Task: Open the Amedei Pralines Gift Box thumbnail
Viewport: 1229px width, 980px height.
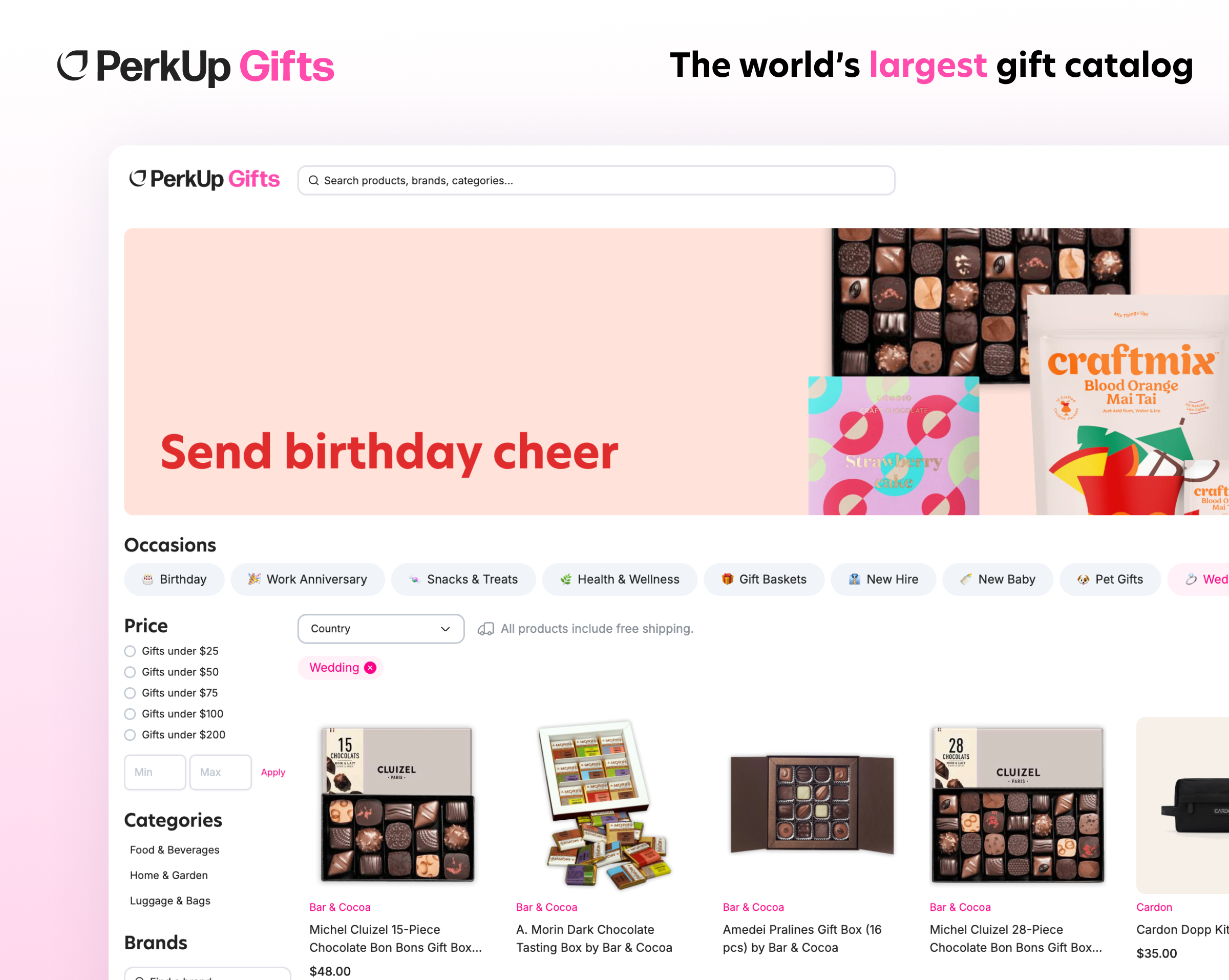Action: coord(812,805)
